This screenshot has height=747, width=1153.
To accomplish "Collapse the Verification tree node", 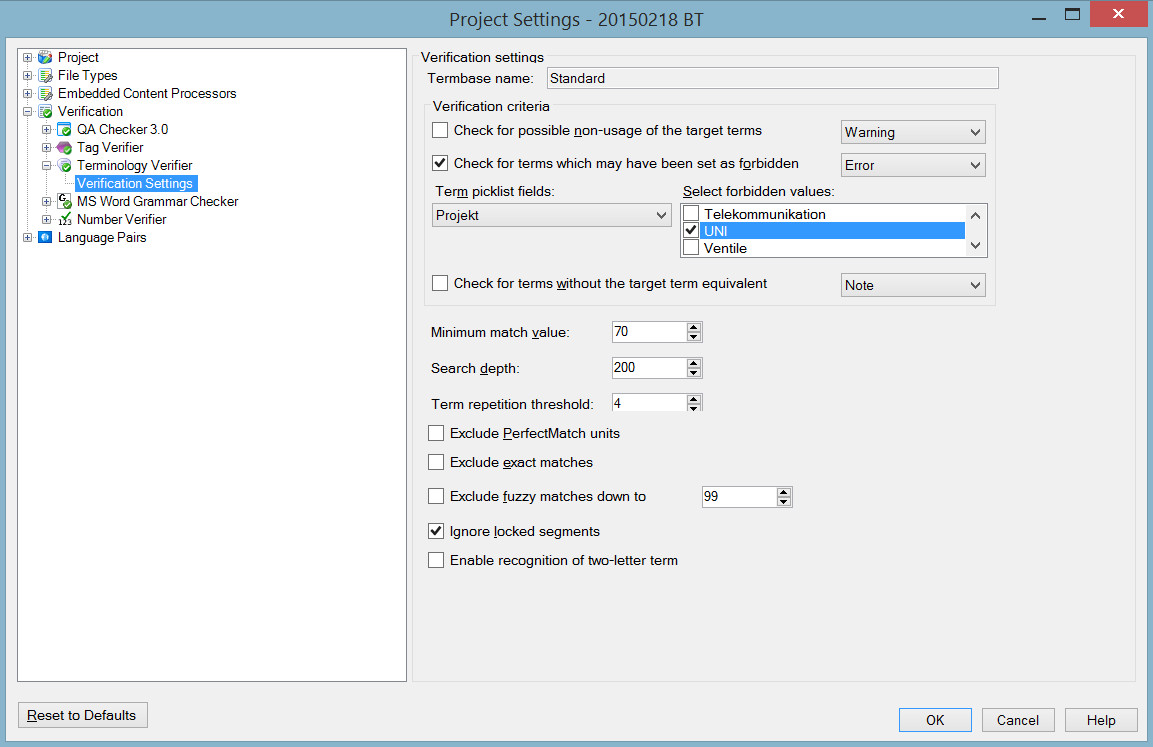I will click(27, 112).
